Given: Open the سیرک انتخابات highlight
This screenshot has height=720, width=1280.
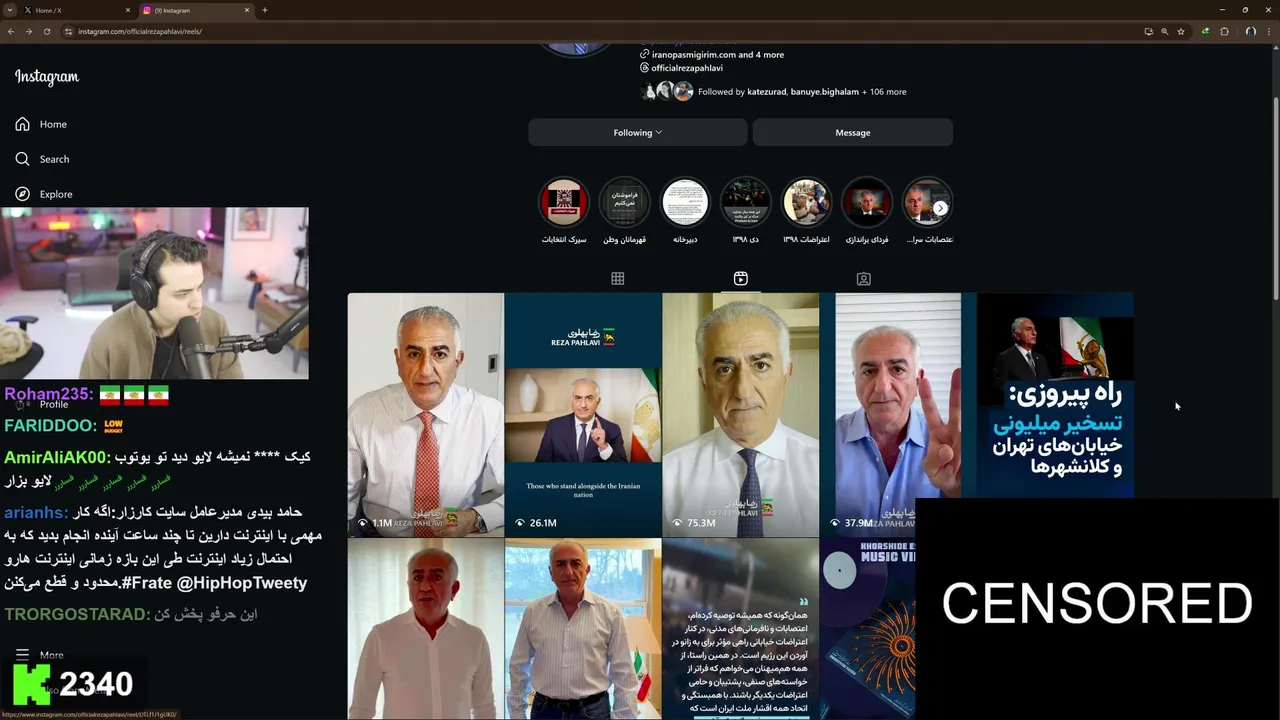Looking at the screenshot, I should click(x=564, y=211).
